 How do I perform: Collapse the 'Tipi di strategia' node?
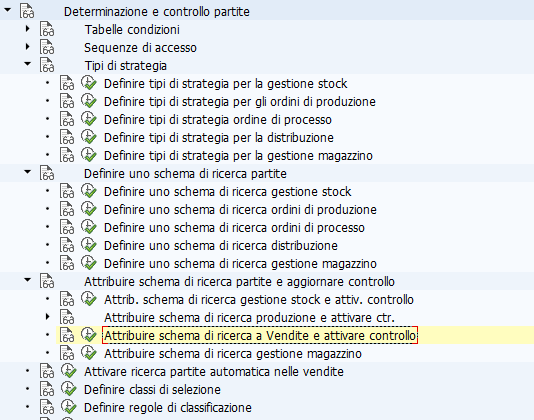tap(28, 63)
